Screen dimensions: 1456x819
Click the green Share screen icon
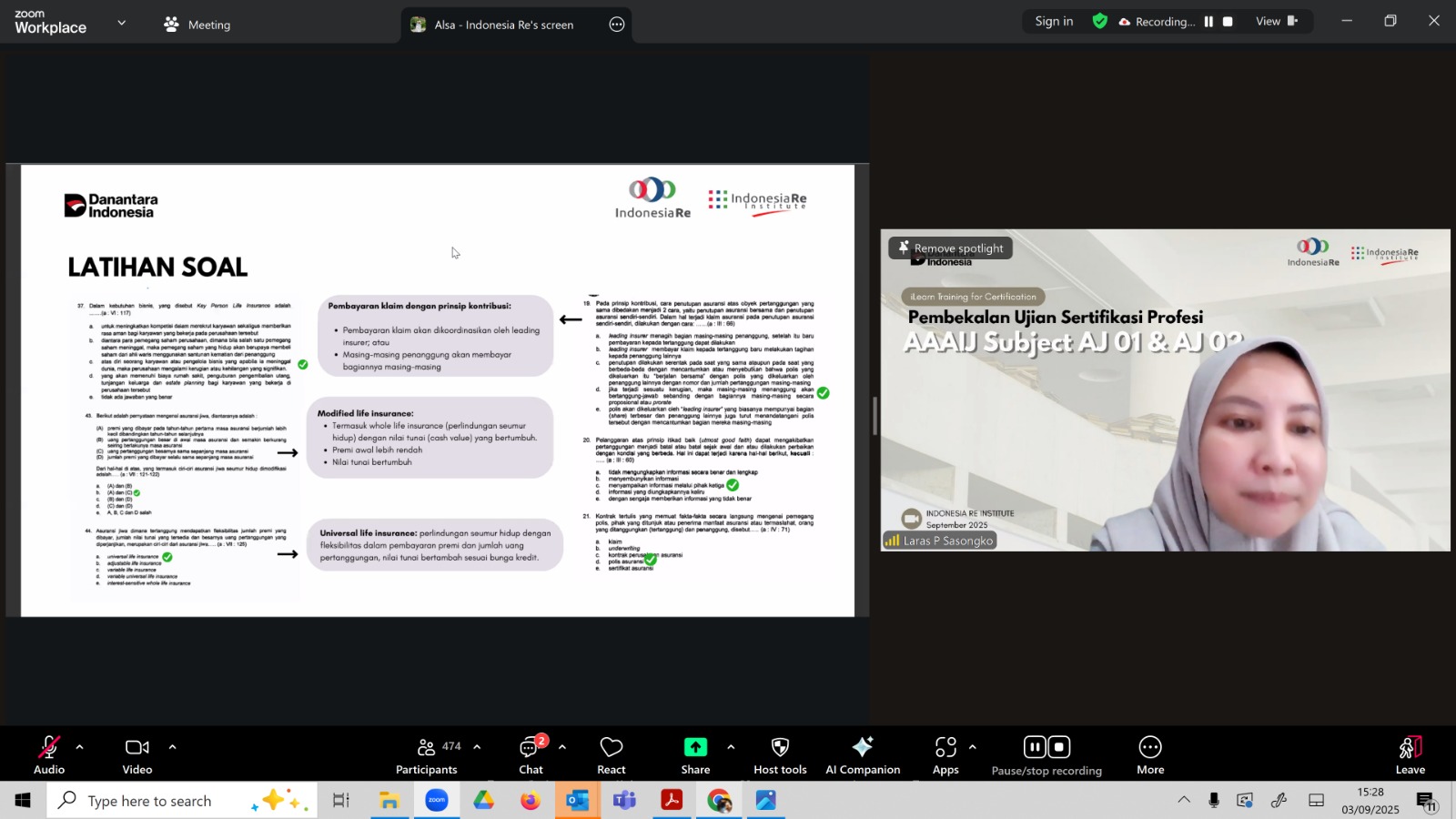pyautogui.click(x=695, y=747)
